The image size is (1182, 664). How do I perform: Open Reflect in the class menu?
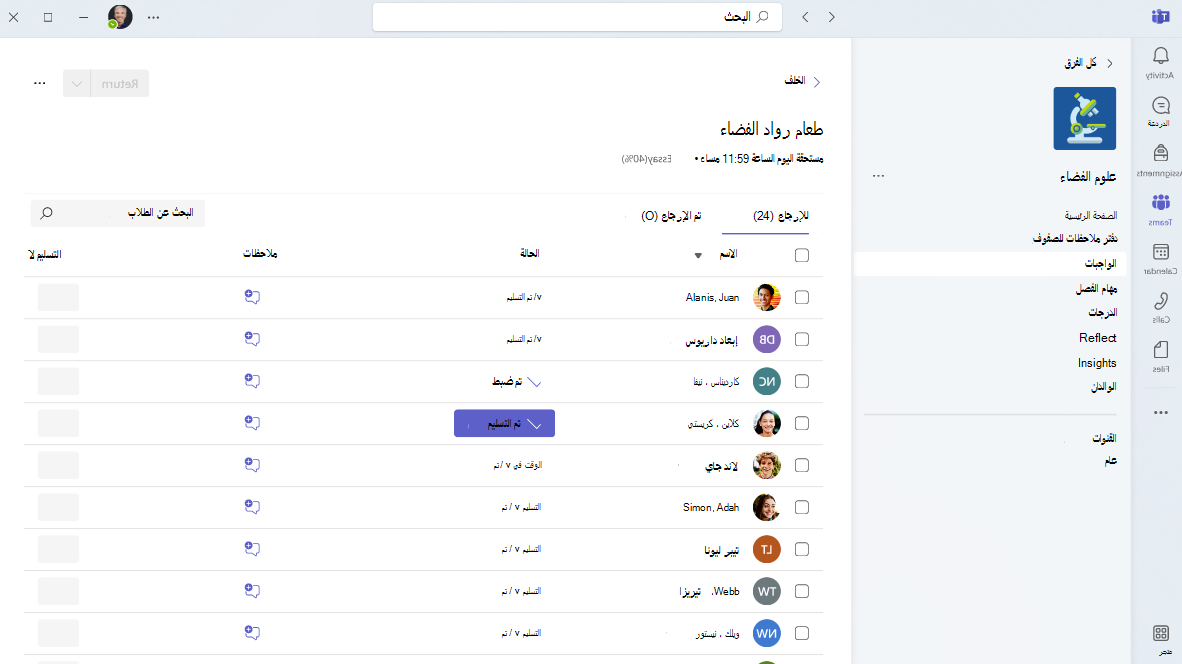pyautogui.click(x=1097, y=338)
